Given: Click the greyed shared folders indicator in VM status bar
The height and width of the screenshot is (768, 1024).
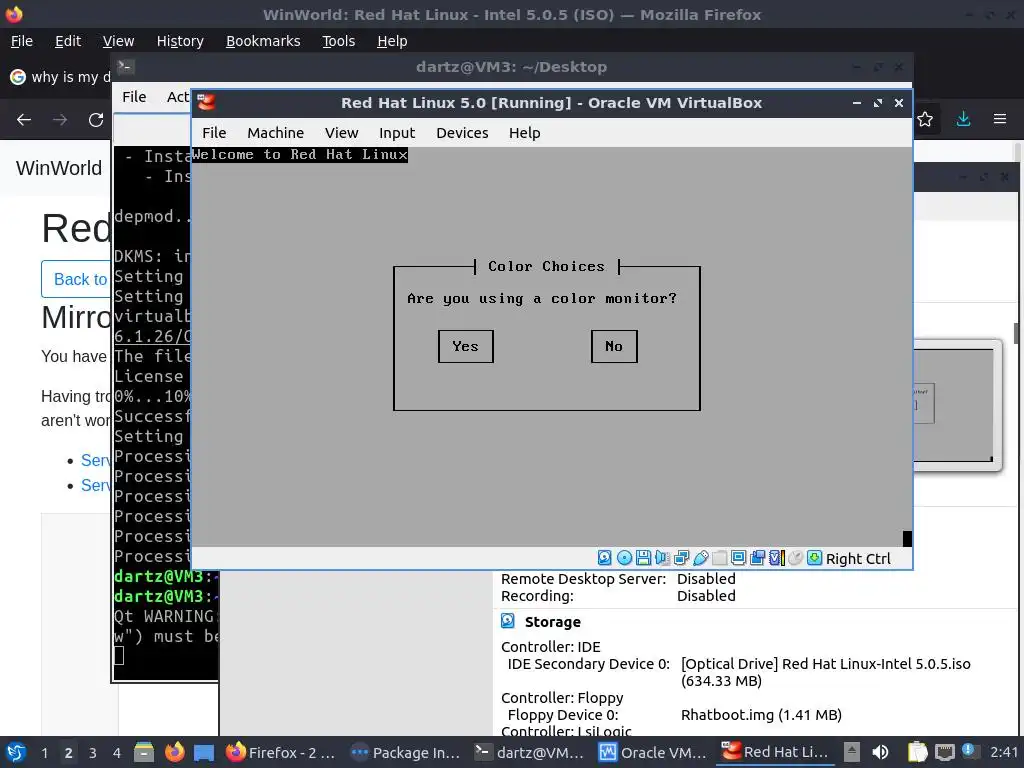Looking at the screenshot, I should pyautogui.click(x=720, y=558).
